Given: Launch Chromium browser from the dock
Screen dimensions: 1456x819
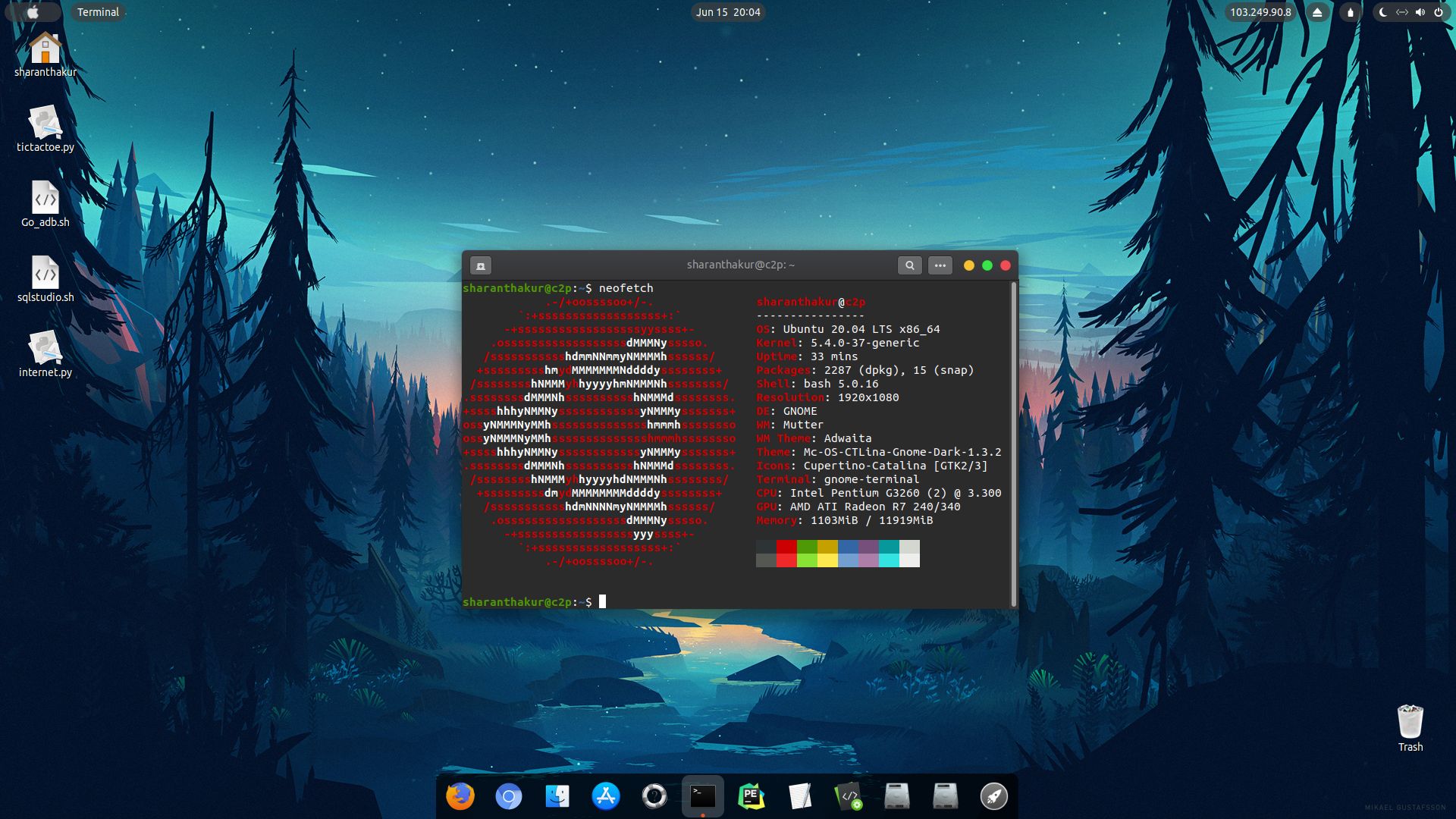Looking at the screenshot, I should [510, 796].
